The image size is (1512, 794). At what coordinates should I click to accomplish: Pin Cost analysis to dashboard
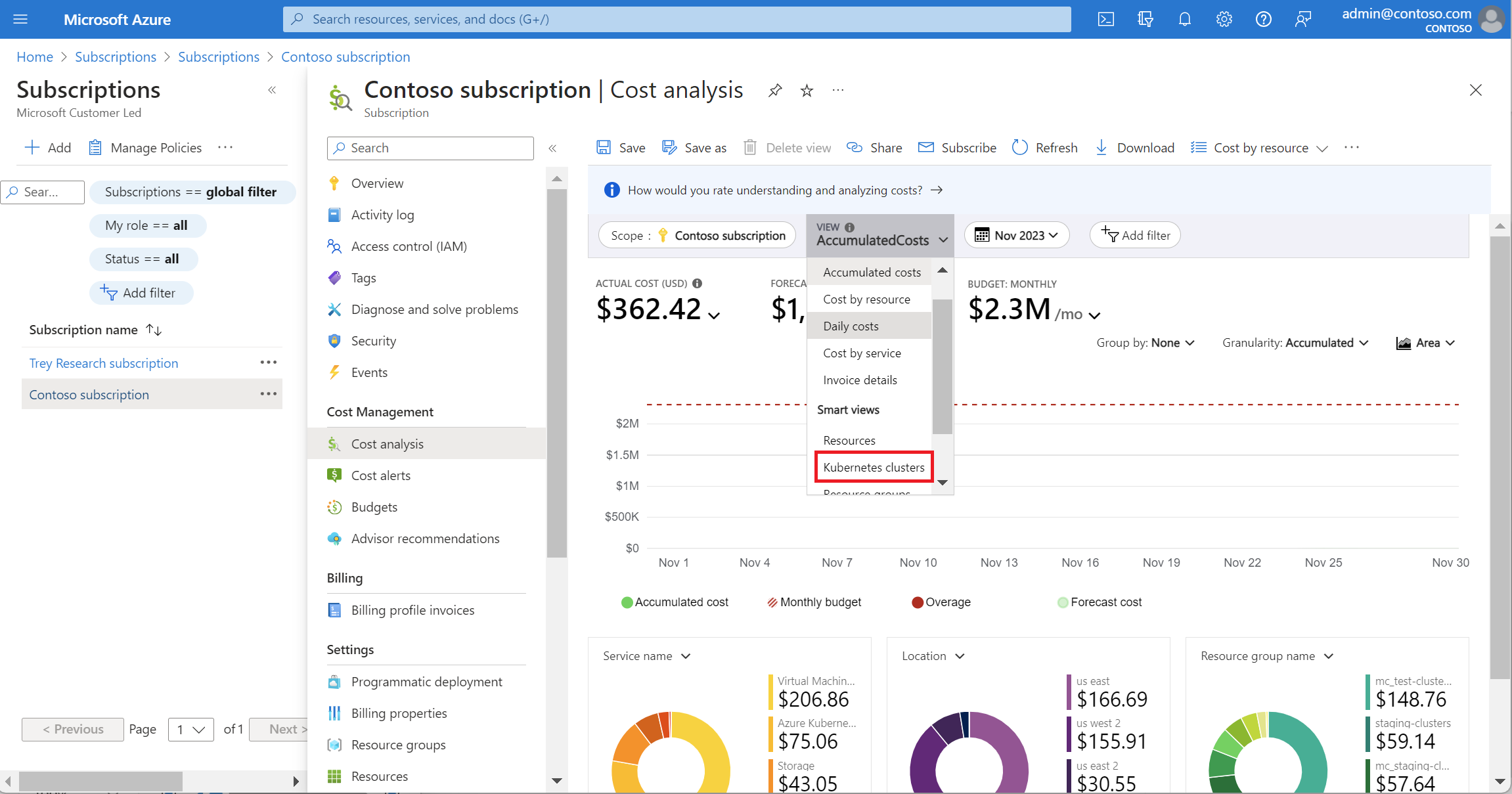(x=775, y=90)
